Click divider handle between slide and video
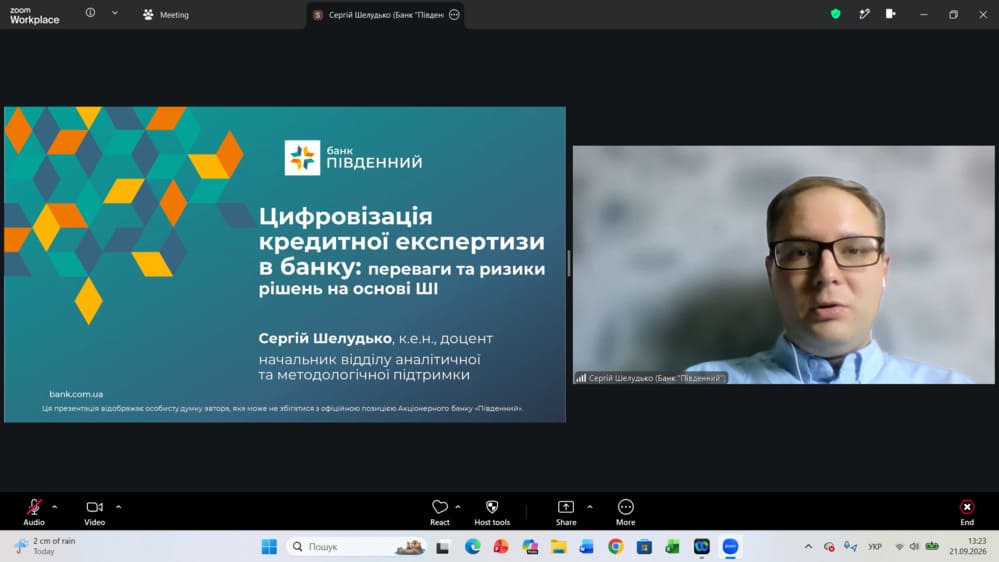The width and height of the screenshot is (999, 562). coord(569,263)
